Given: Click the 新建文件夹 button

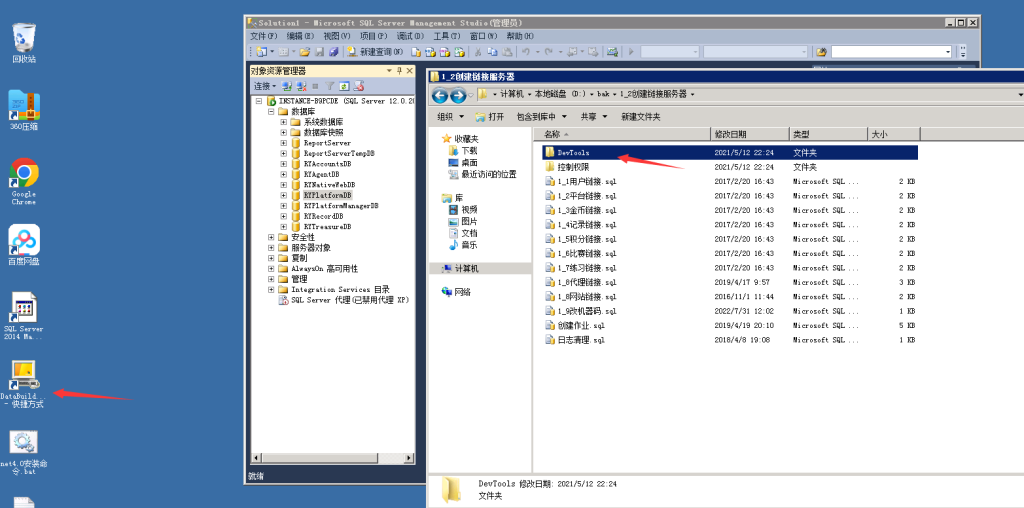Looking at the screenshot, I should point(640,116).
